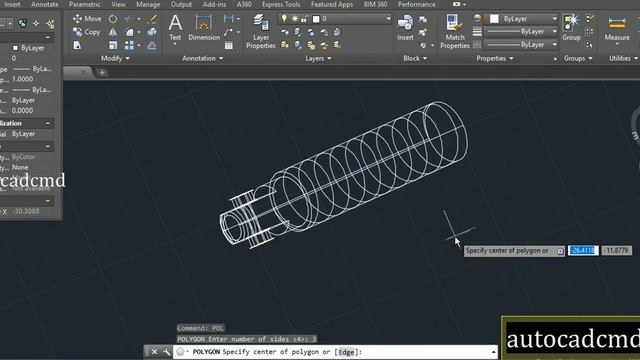Screen dimensions: 640x360
Task: Click the Measure tool icon
Action: tap(617, 28)
